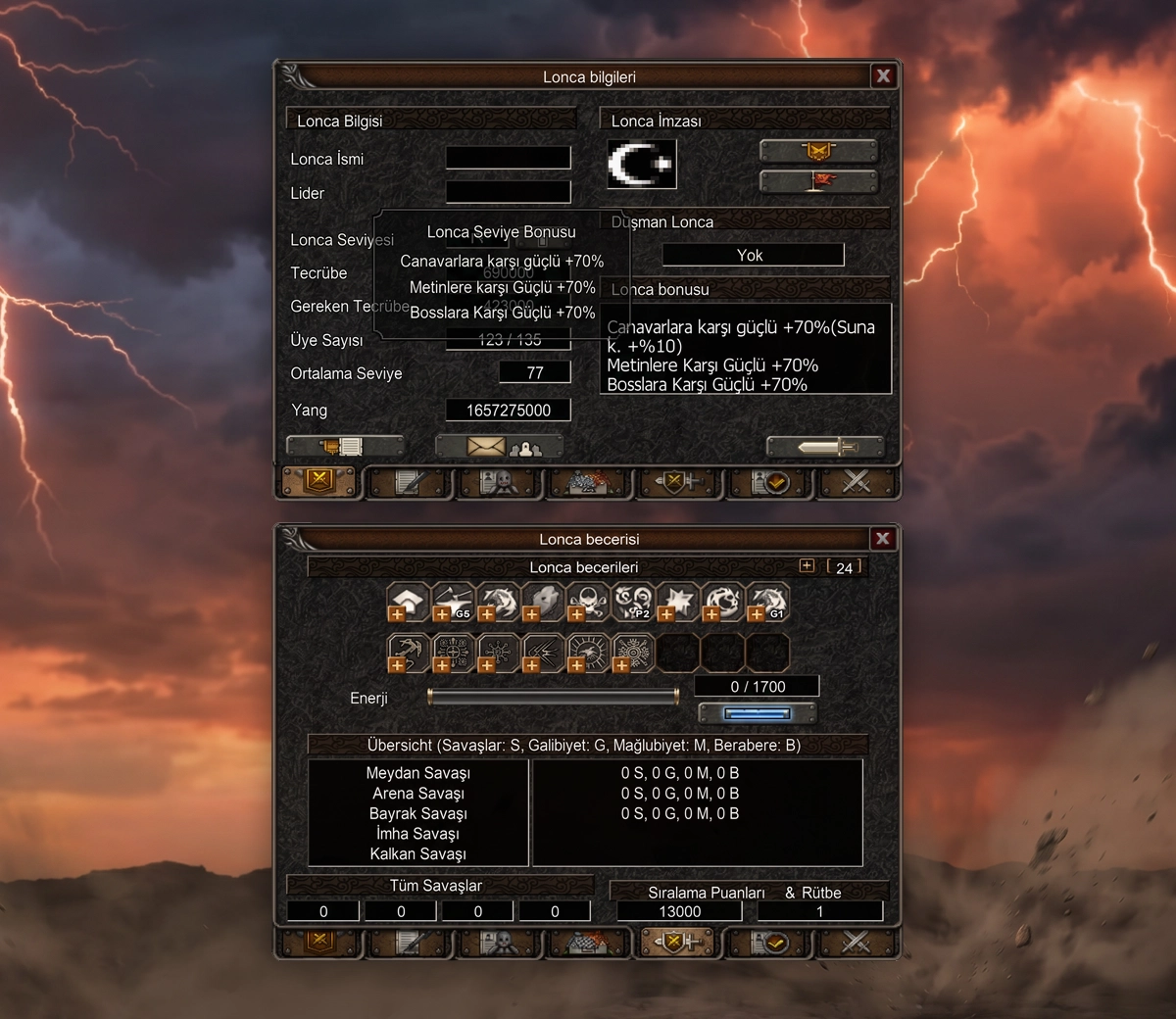Click the envelope and members button
The height and width of the screenshot is (1019, 1176).
click(500, 447)
